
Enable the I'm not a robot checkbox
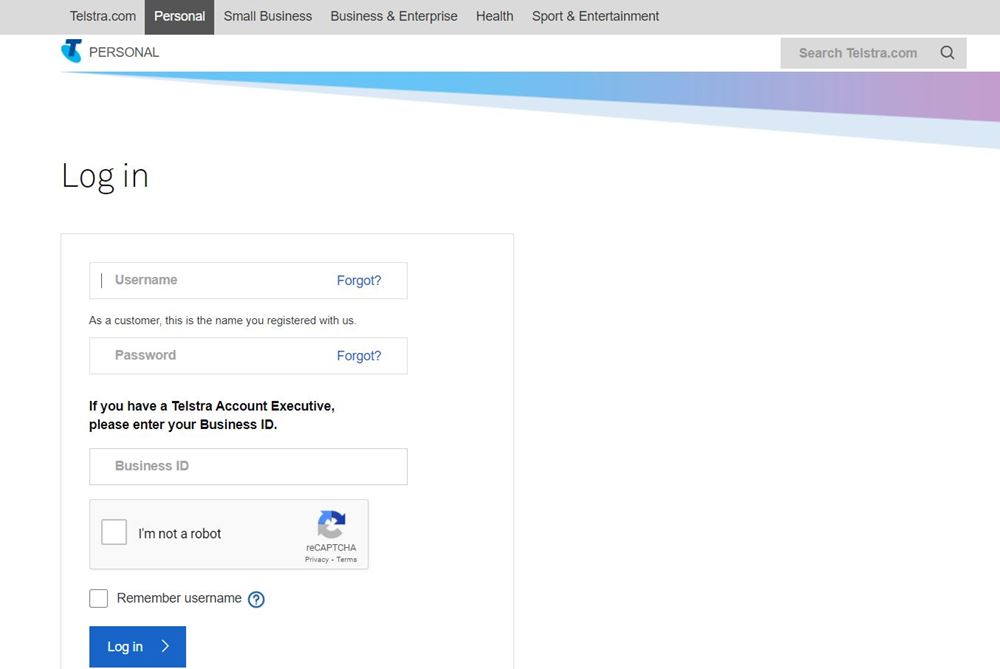point(113,531)
